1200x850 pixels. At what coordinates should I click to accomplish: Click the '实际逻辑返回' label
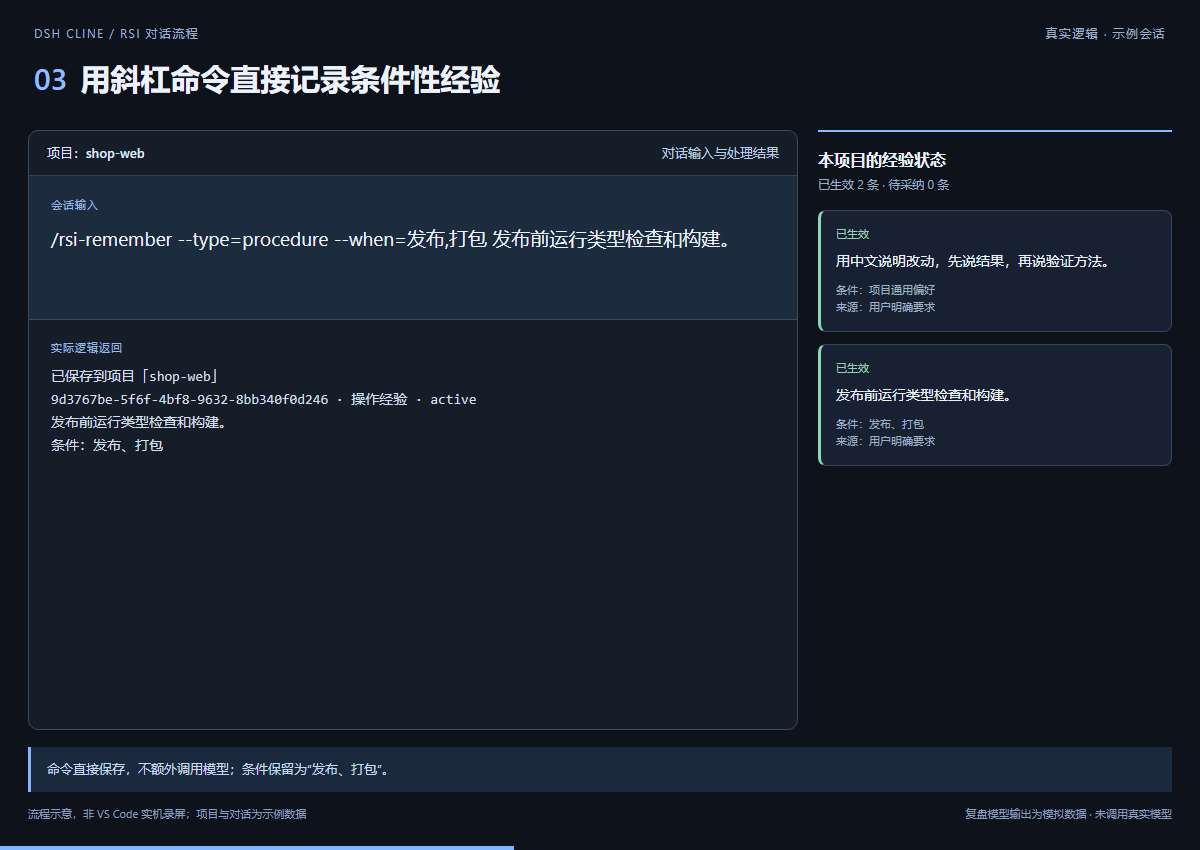[x=86, y=348]
